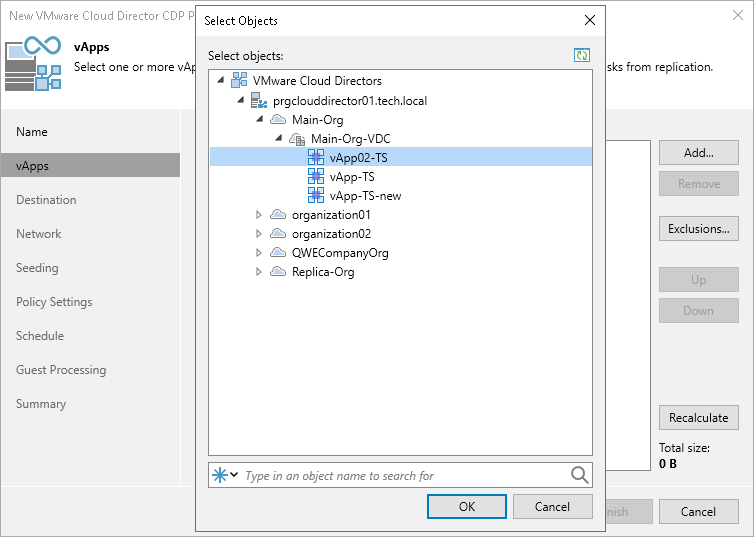Select the organization01 label

331,214
